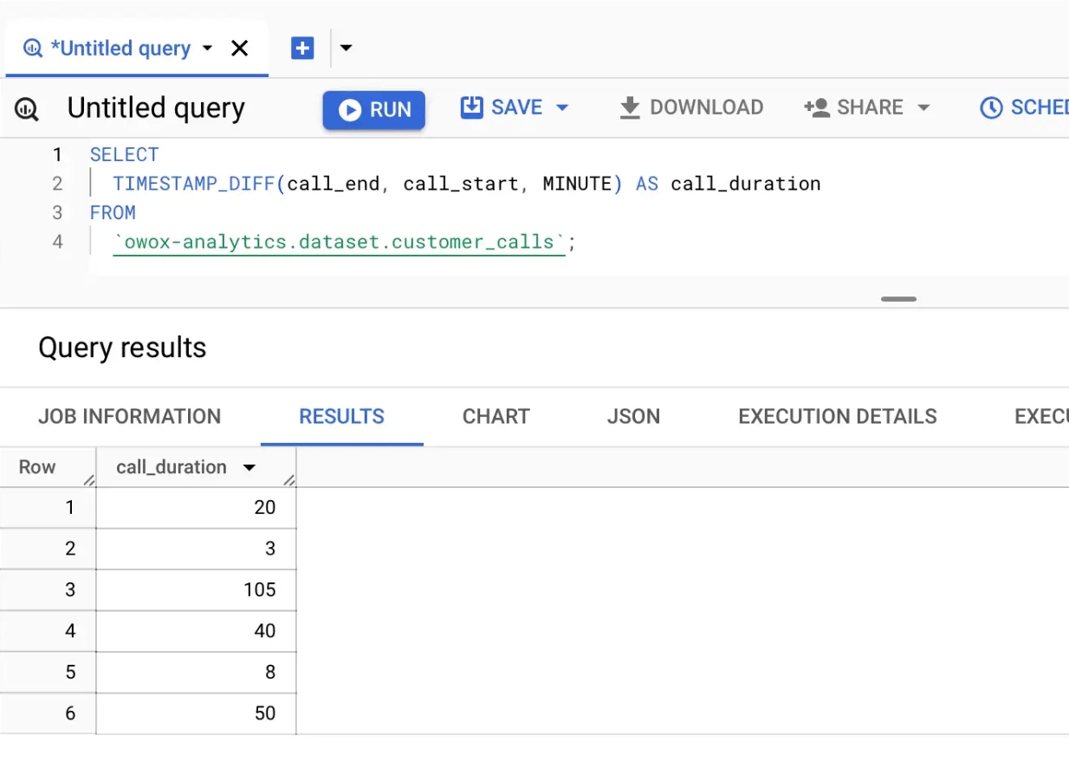1069x768 pixels.
Task: Save the query
Action: [x=503, y=108]
